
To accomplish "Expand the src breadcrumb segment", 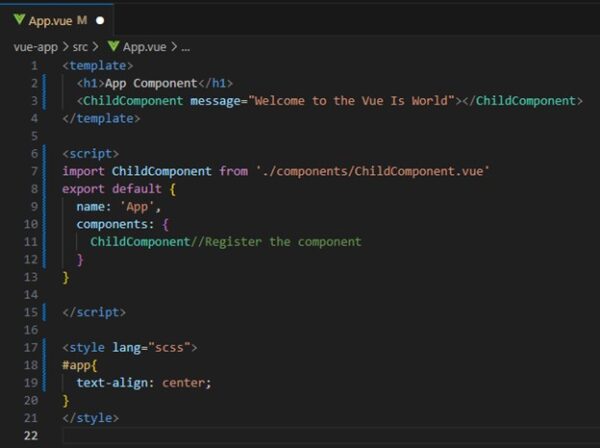I will click(79, 46).
